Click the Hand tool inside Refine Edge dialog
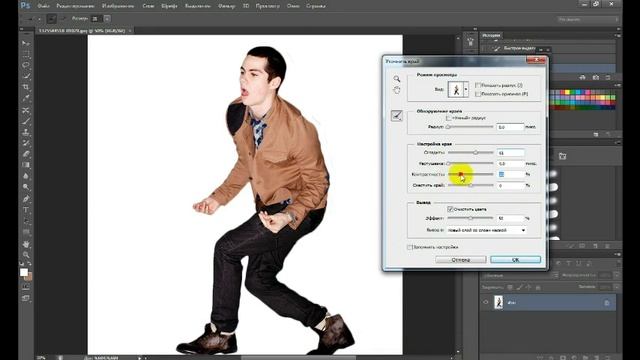 point(397,90)
